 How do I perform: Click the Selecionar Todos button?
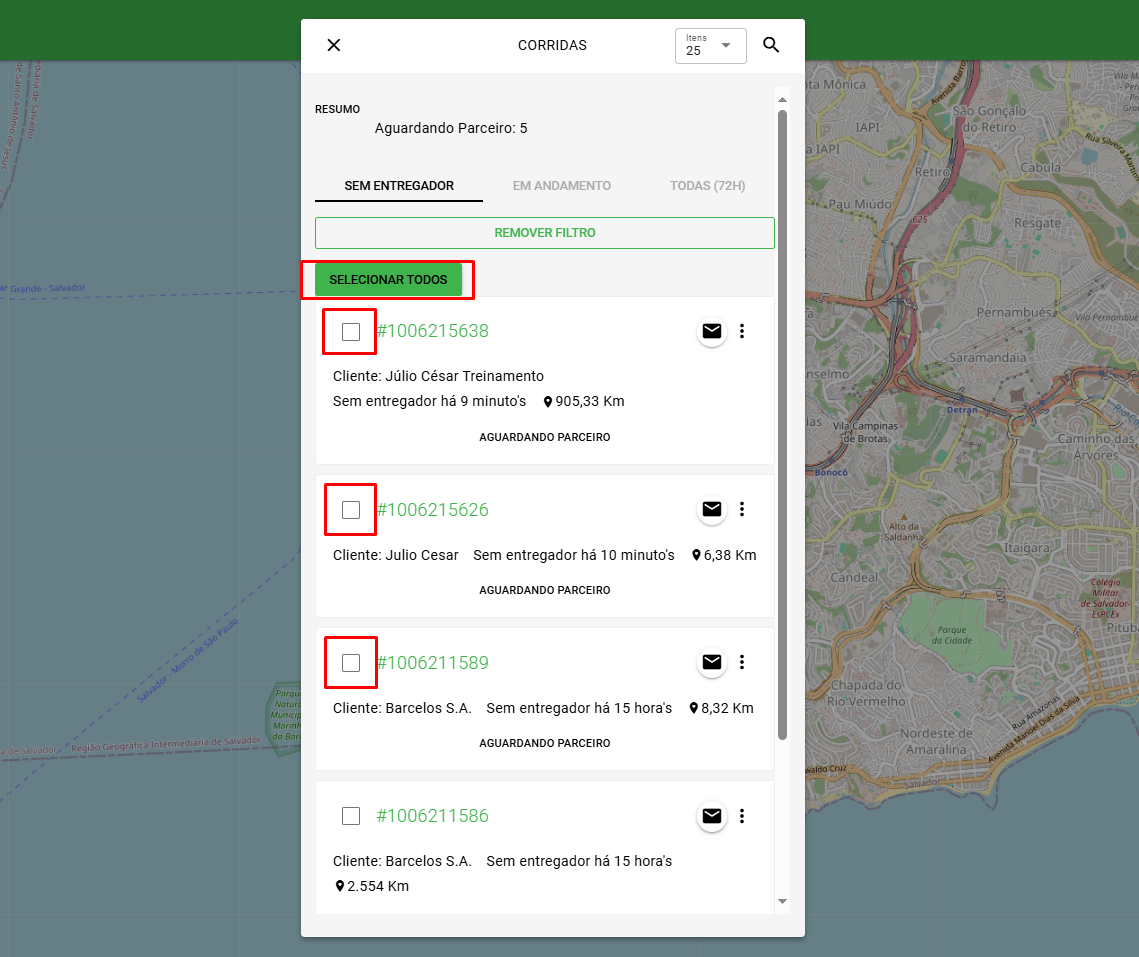pos(389,280)
